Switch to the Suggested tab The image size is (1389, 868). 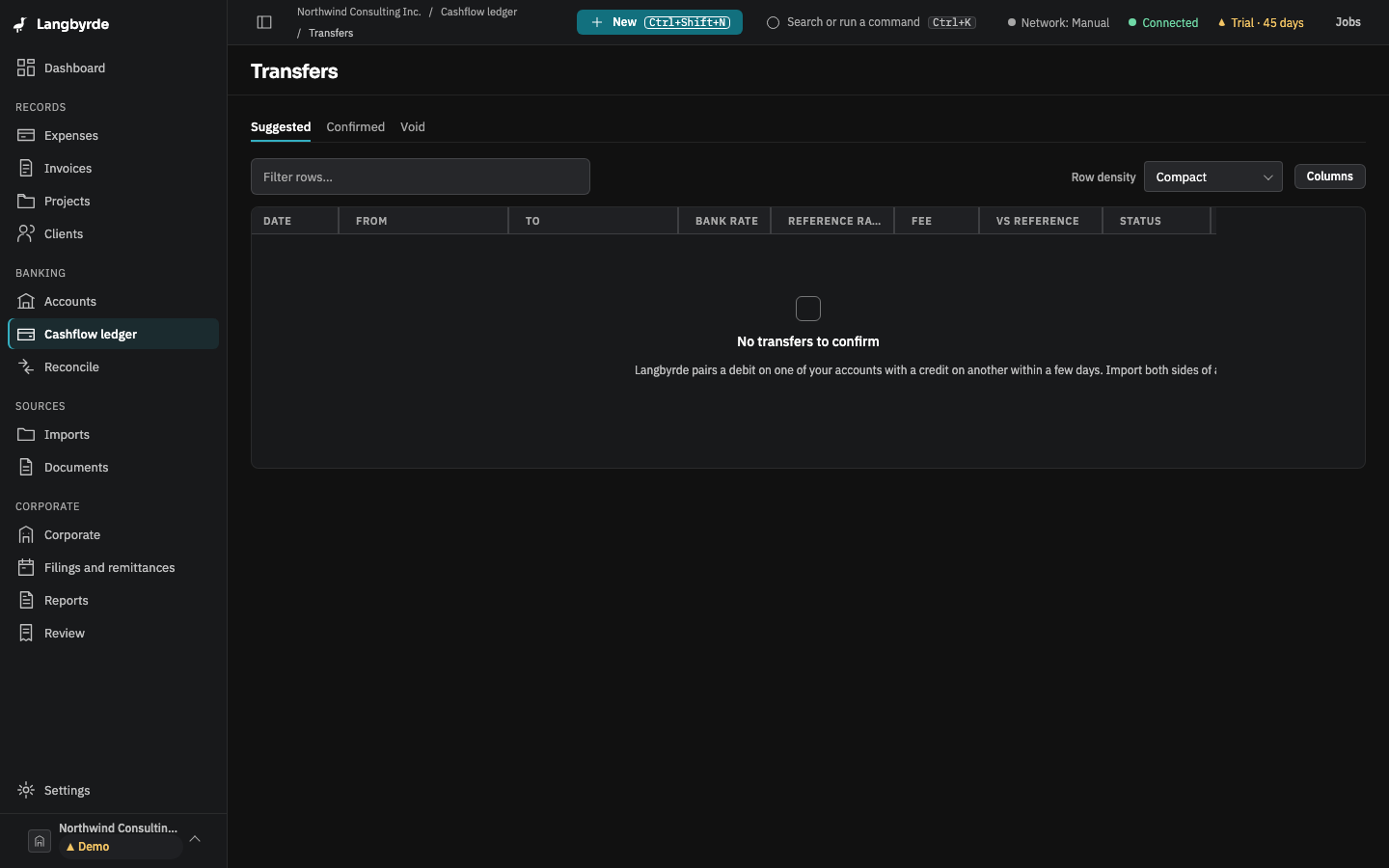click(281, 127)
